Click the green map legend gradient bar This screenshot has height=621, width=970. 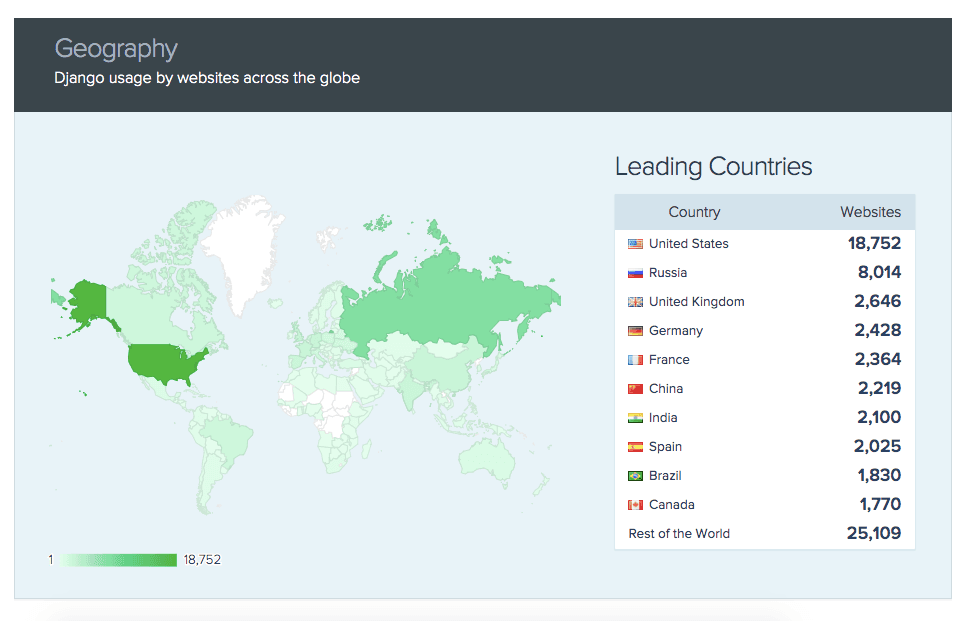[118, 560]
